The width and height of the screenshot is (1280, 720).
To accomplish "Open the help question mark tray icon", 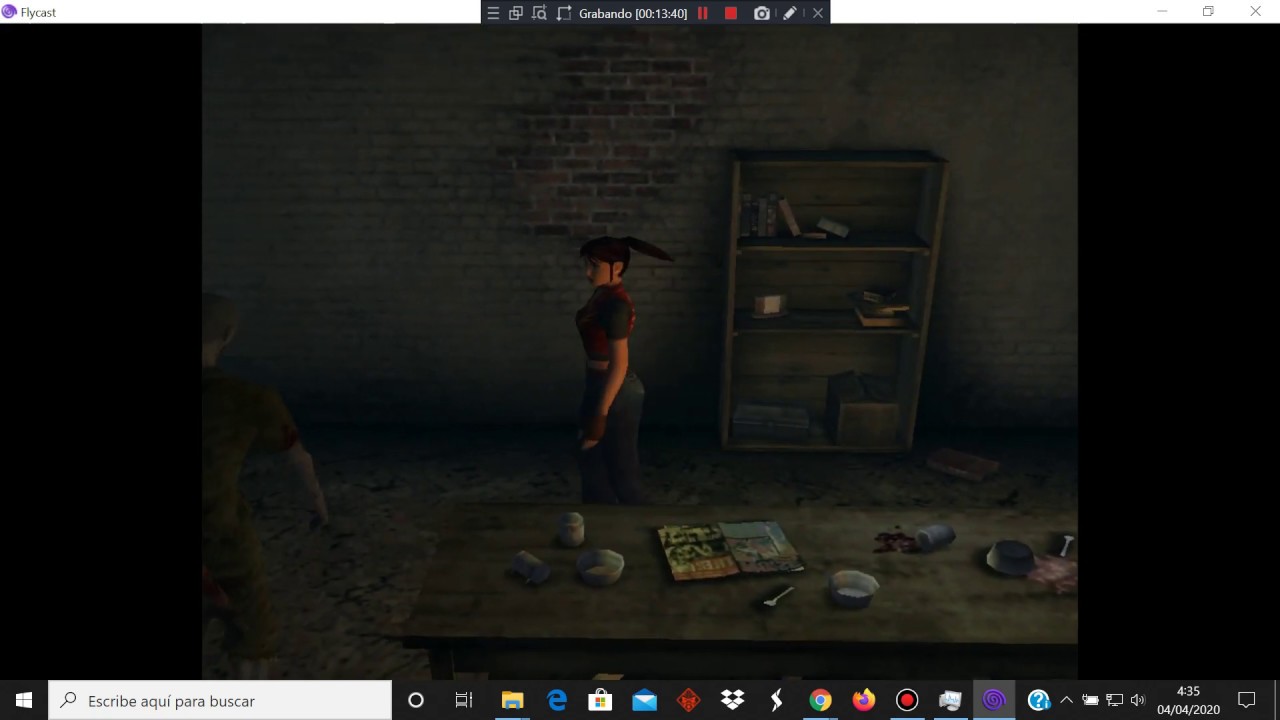I will coord(1039,701).
